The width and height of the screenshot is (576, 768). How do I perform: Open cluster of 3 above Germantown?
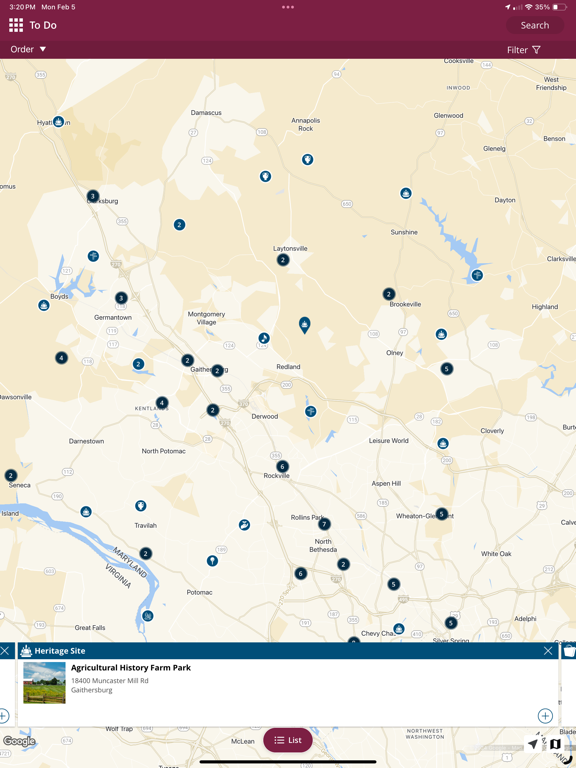(x=121, y=298)
